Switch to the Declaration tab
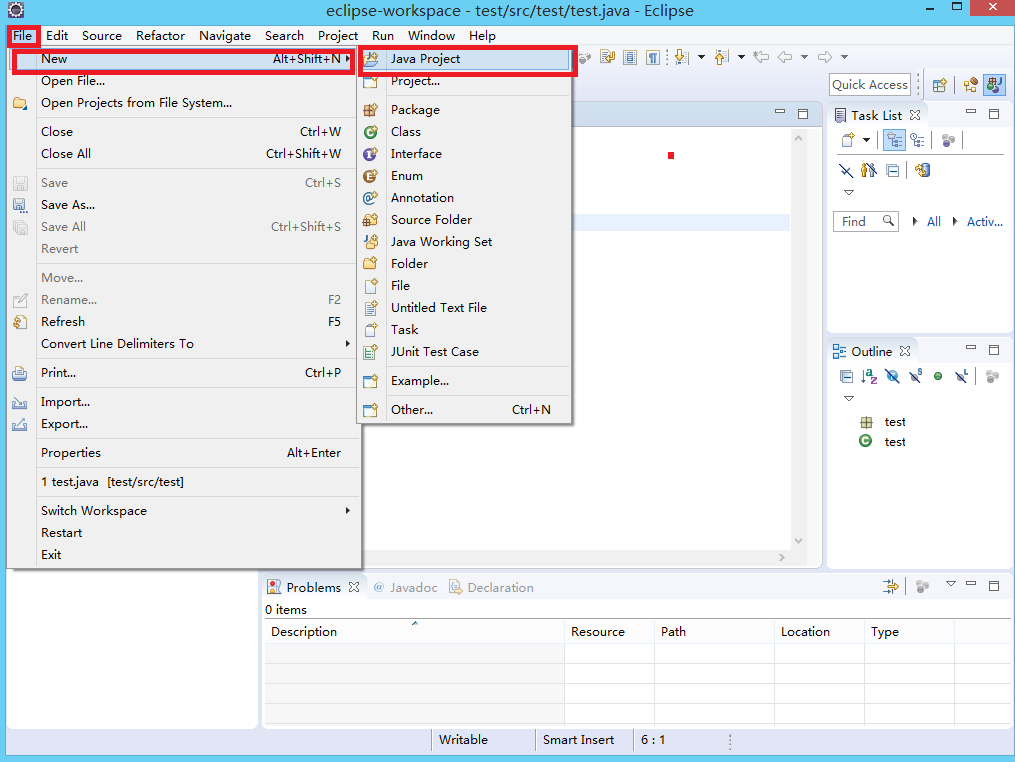 click(x=492, y=587)
